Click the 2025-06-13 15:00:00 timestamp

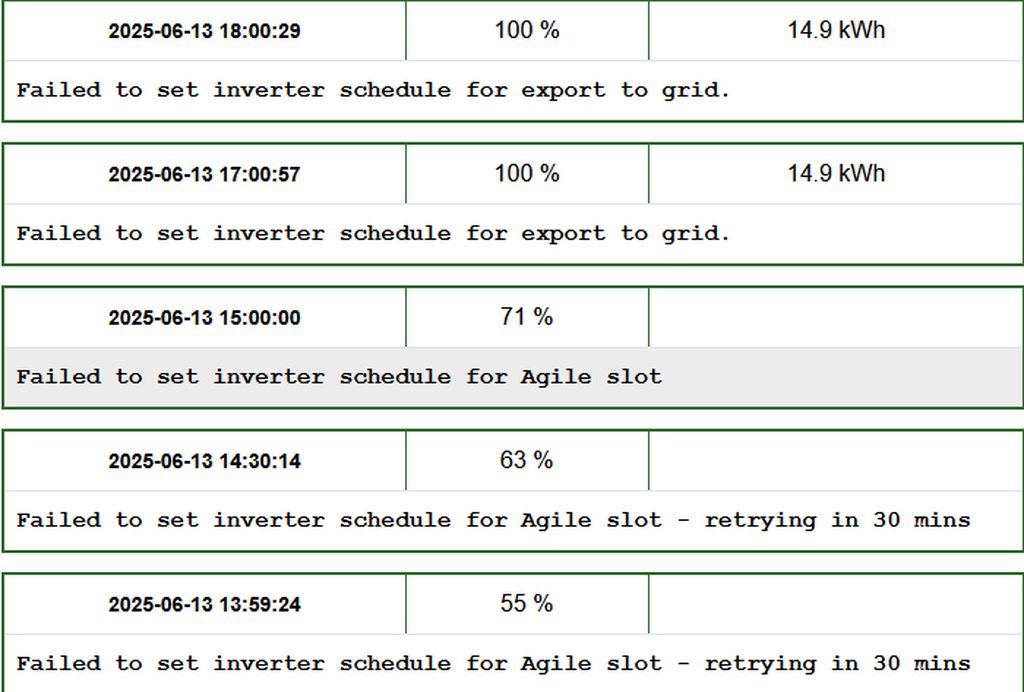point(204,318)
